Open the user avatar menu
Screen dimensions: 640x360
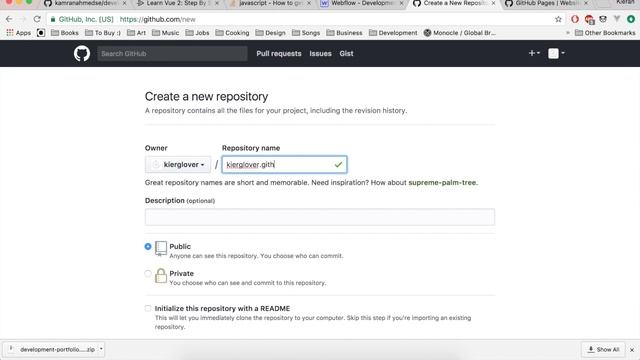point(556,53)
